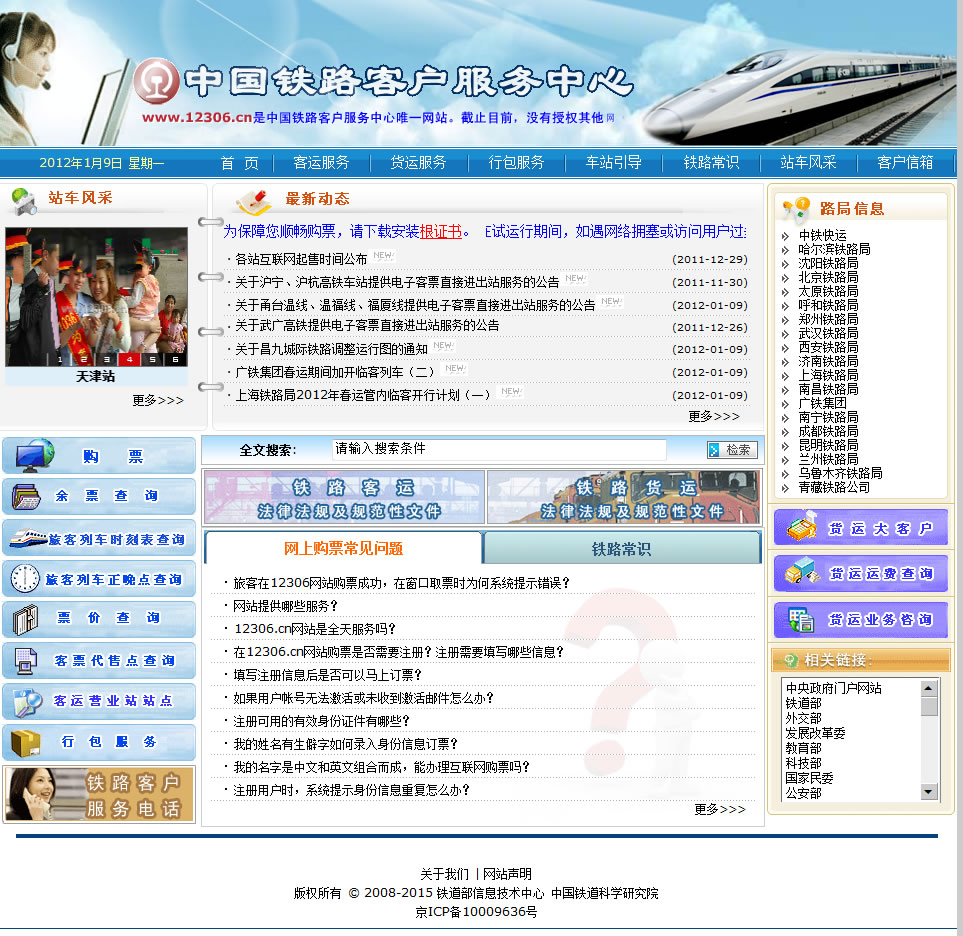Click the train icon beside 旅客列车时刻表查询
Viewport: 963px width, 936px height.
[28, 538]
